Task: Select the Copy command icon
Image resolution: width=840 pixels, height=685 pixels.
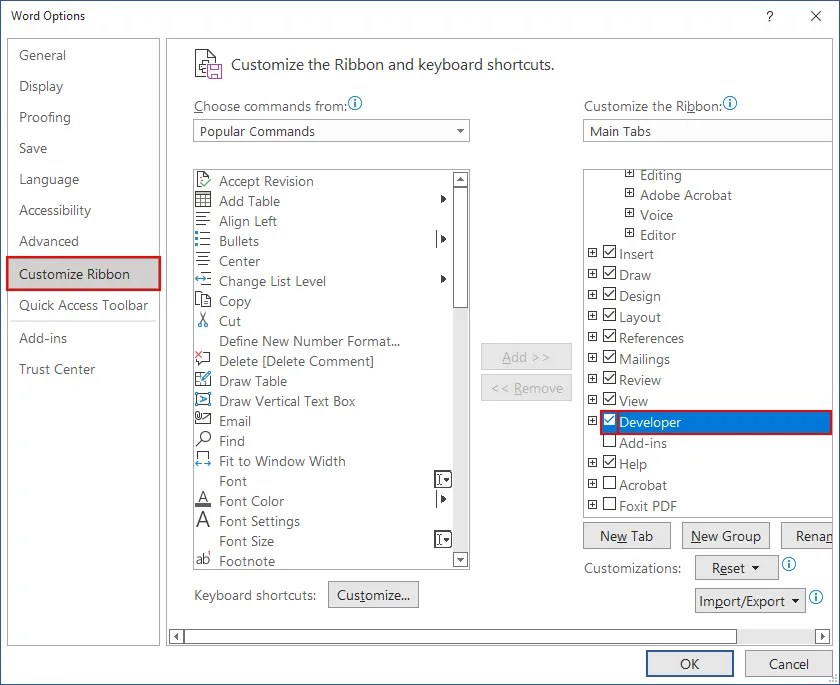Action: tap(205, 301)
